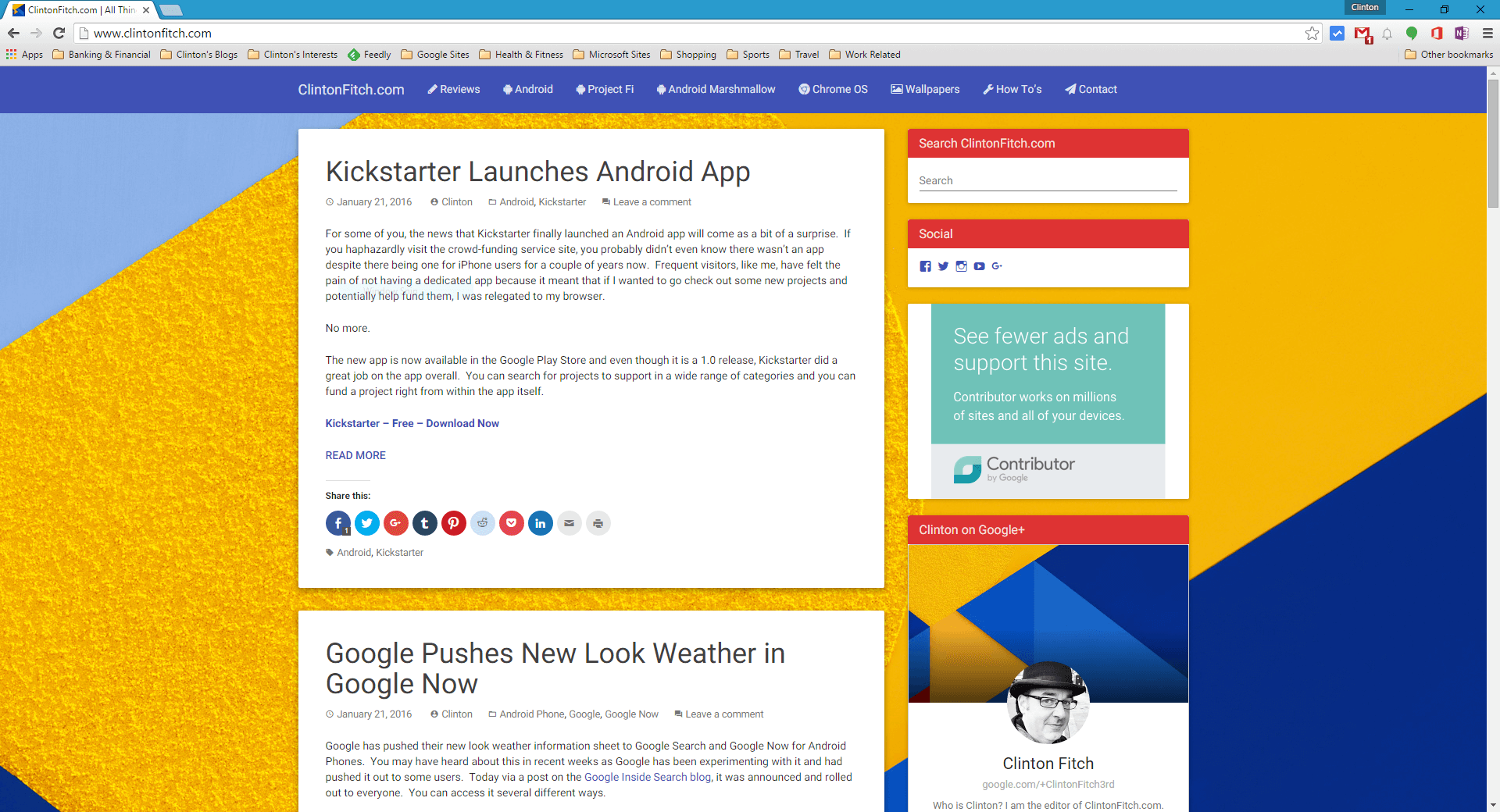This screenshot has width=1500, height=812.
Task: Open the Feedly bookmark
Action: click(370, 55)
